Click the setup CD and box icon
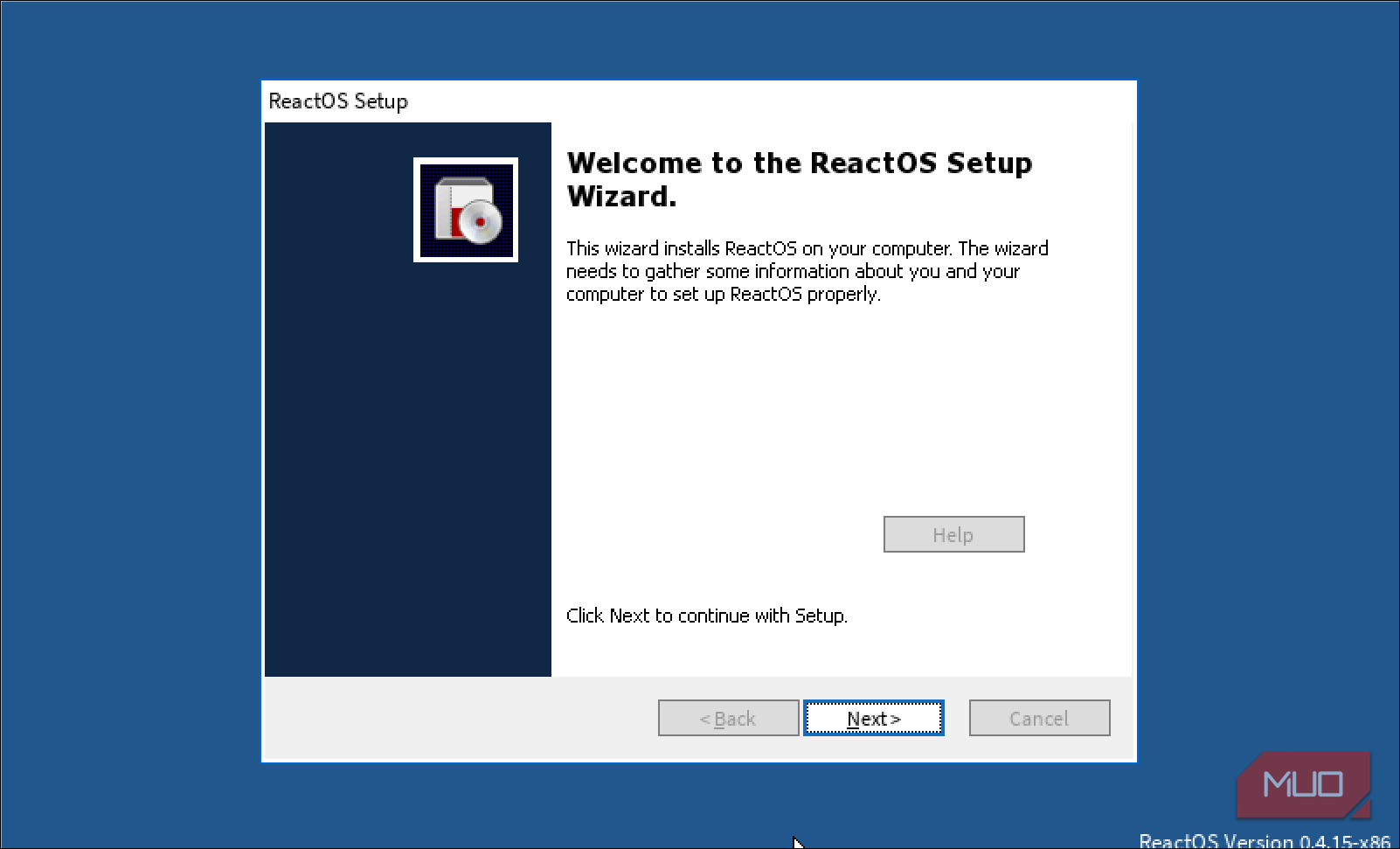The width and height of the screenshot is (1400, 849). click(466, 210)
